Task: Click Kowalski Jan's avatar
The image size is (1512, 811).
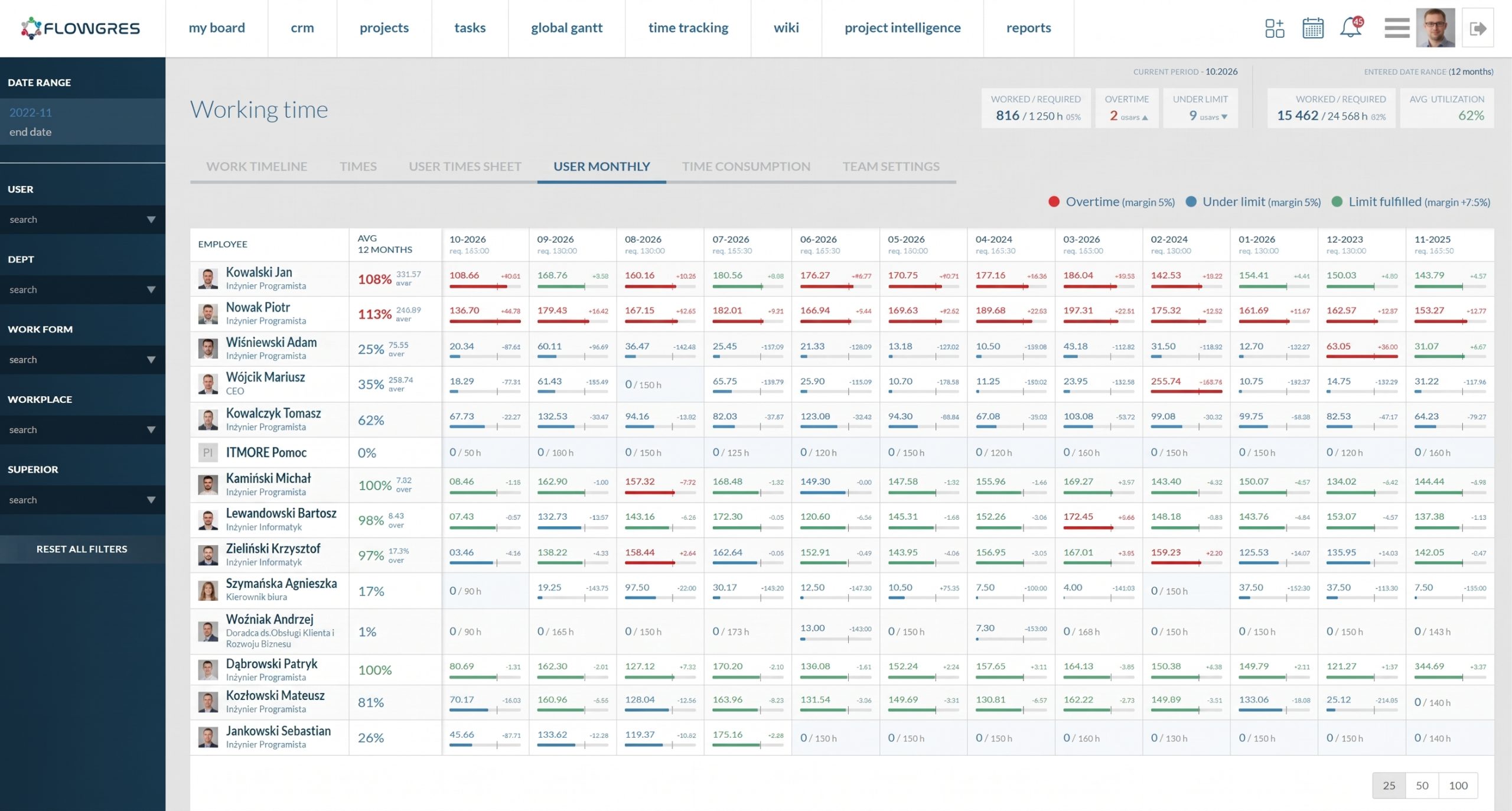Action: 208,279
